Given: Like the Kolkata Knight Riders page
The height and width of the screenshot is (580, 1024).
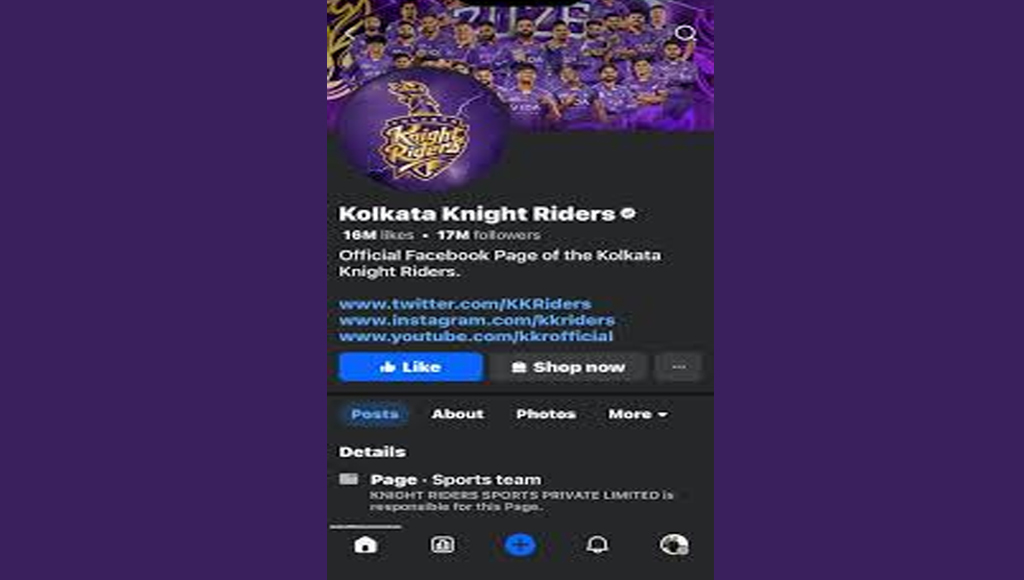Looking at the screenshot, I should click(x=411, y=367).
